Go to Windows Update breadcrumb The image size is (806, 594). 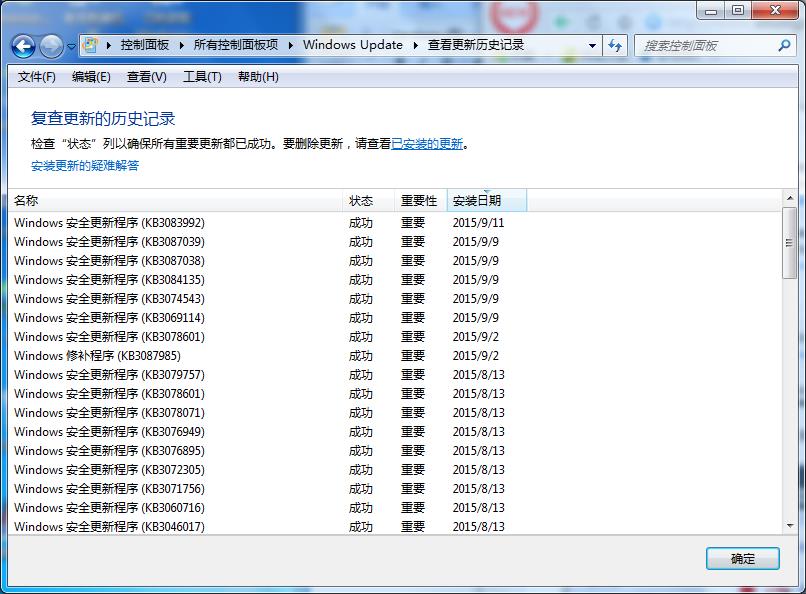click(353, 45)
